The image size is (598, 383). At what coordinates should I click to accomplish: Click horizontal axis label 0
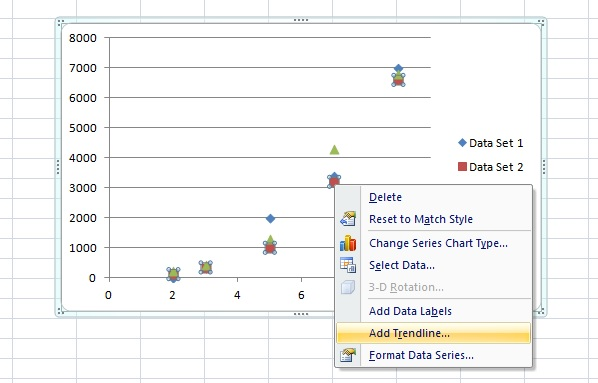click(x=108, y=295)
